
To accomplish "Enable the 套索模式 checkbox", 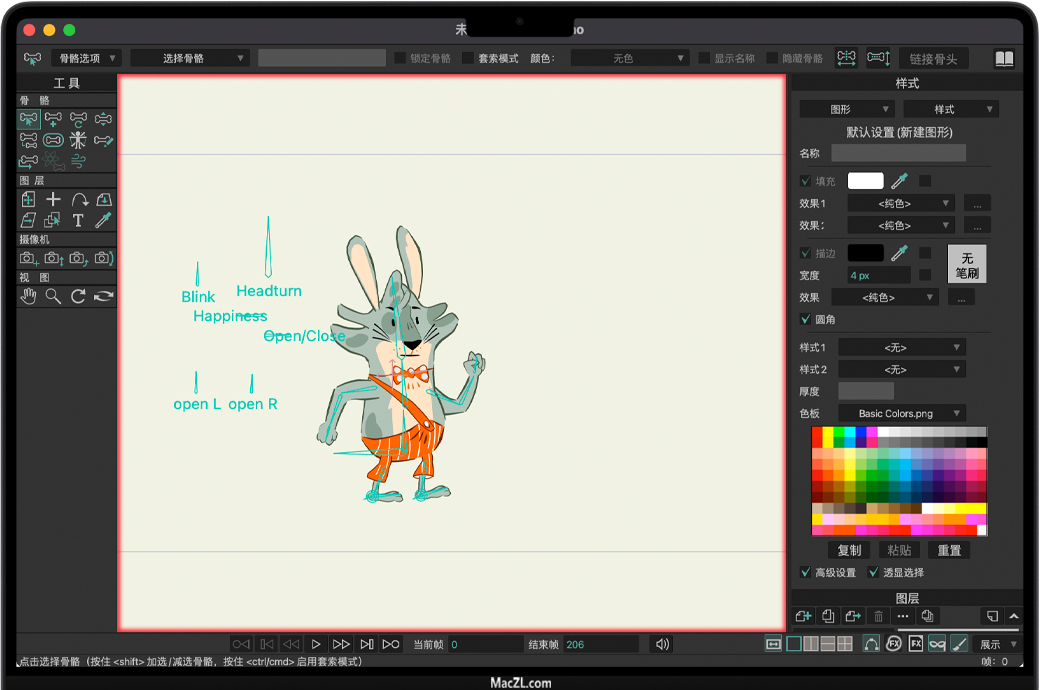I will (x=468, y=58).
